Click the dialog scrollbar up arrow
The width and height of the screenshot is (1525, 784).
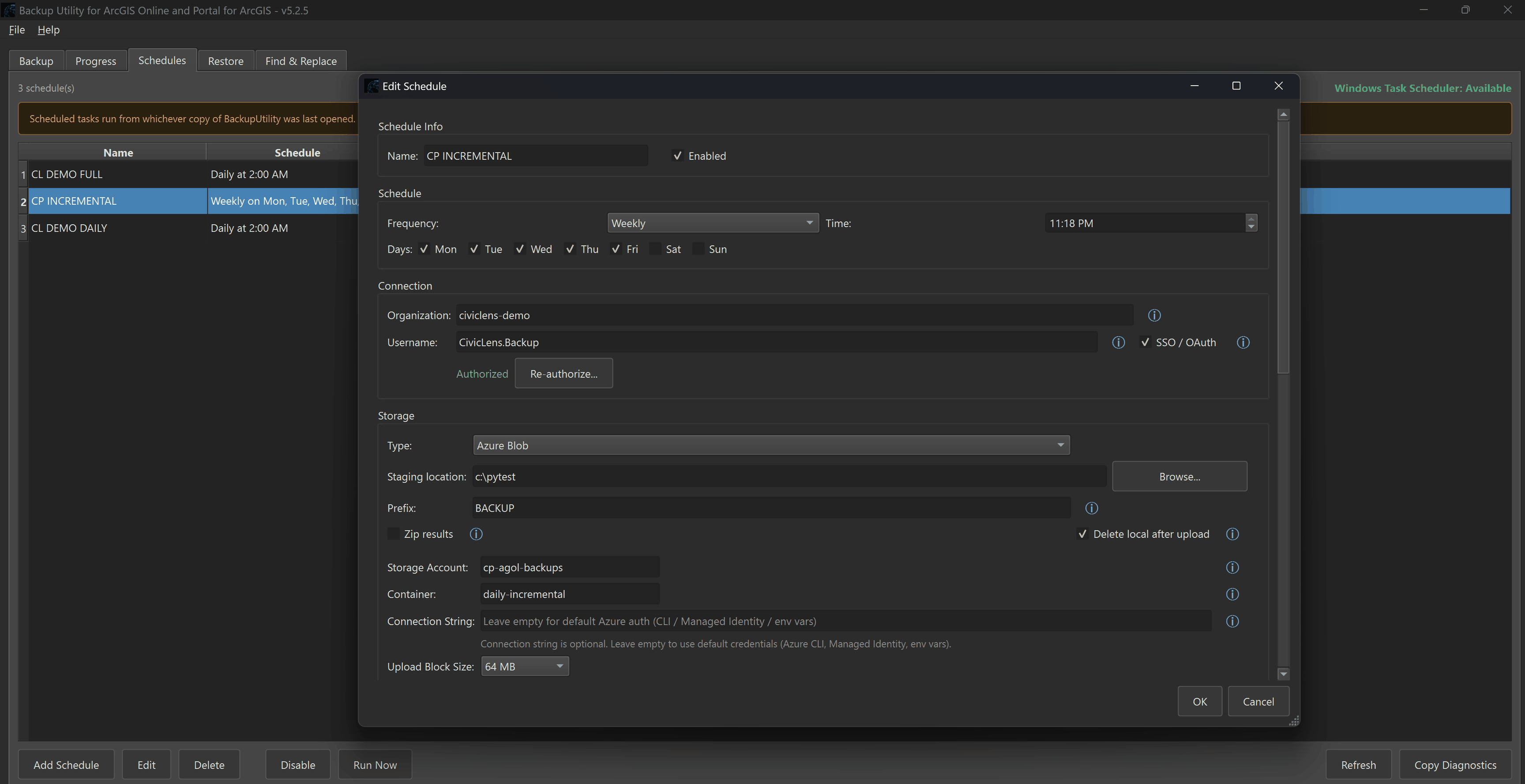click(1283, 114)
